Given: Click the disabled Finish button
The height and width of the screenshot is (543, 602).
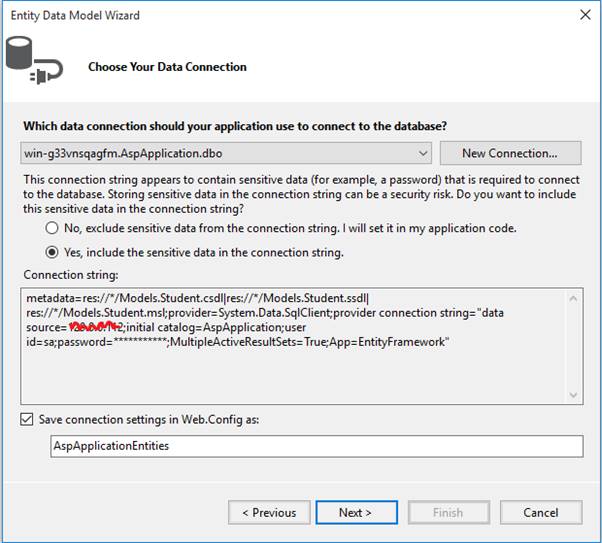Looking at the screenshot, I should 447,512.
